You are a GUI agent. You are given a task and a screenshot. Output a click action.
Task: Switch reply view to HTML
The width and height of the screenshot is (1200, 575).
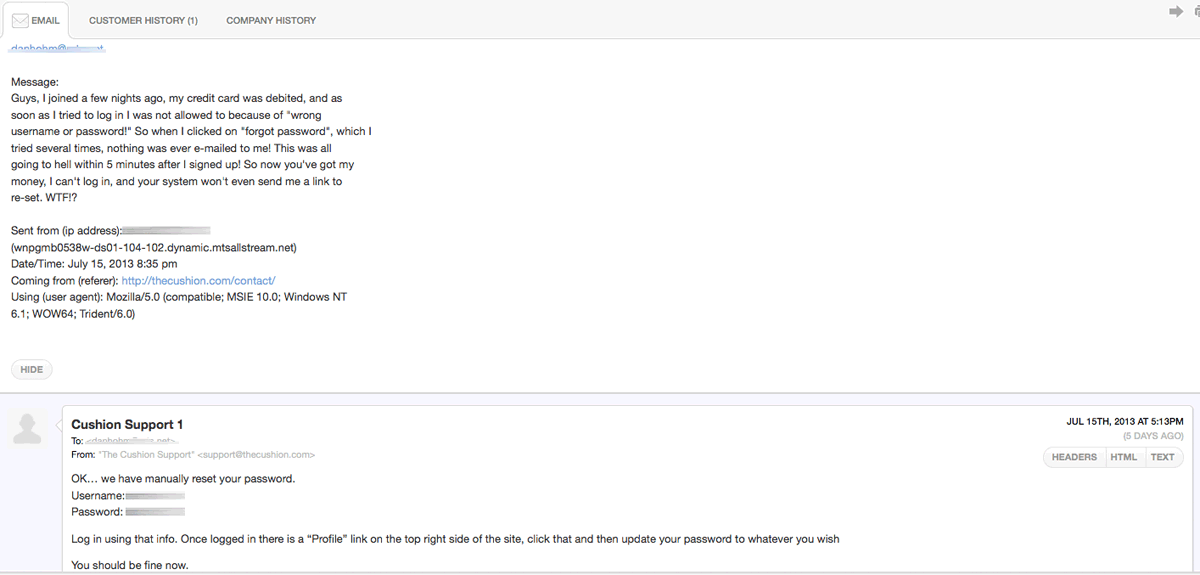pyautogui.click(x=1124, y=457)
